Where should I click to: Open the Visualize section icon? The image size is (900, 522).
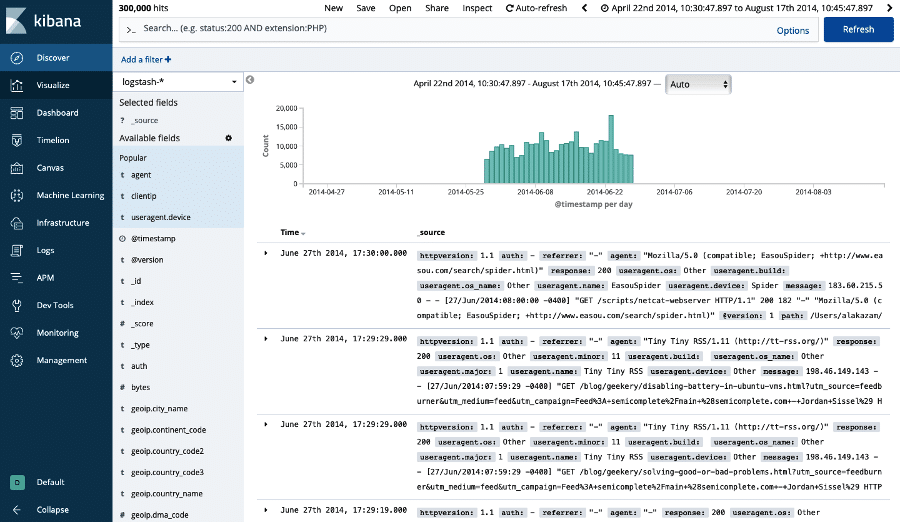coord(18,86)
